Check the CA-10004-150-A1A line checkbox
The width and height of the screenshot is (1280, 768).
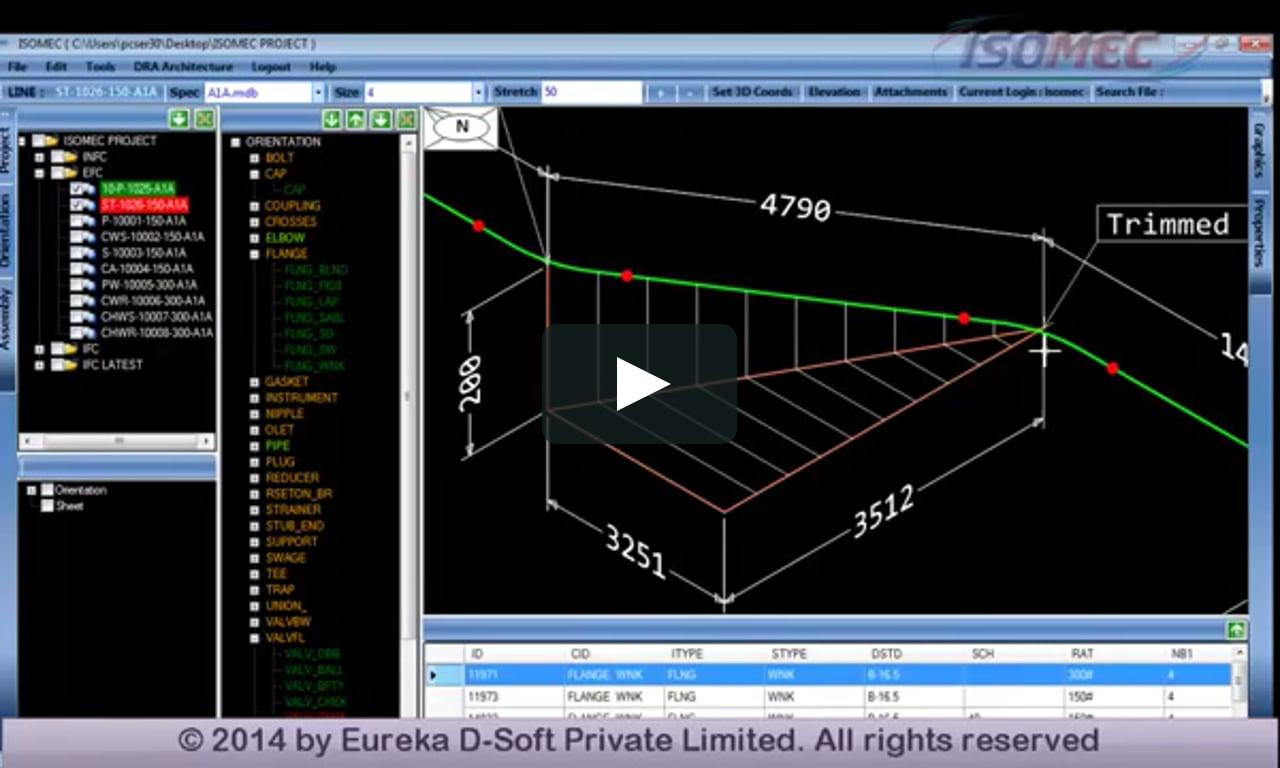click(x=78, y=269)
